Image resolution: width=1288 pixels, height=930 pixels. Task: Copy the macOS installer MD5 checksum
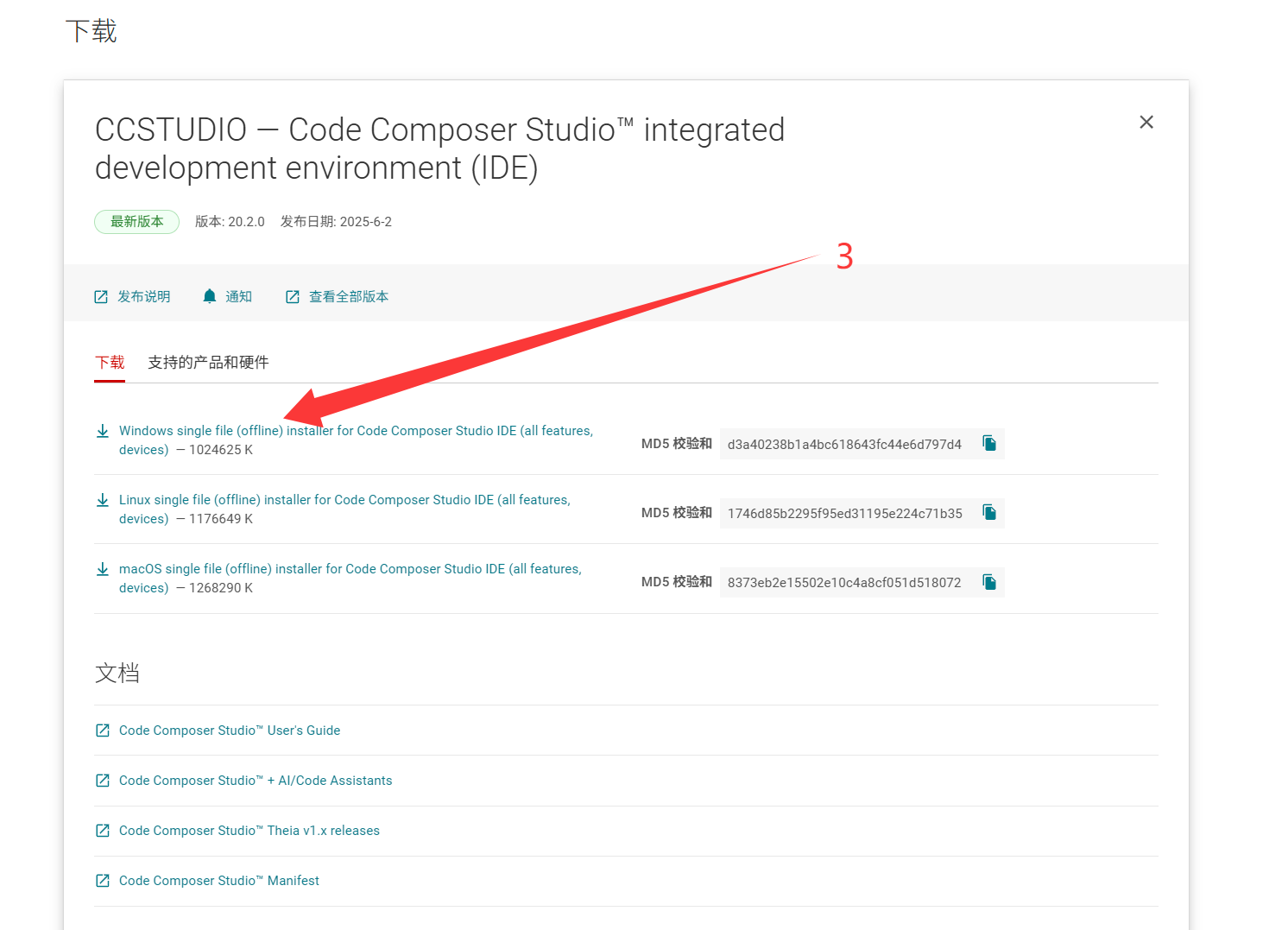click(989, 582)
